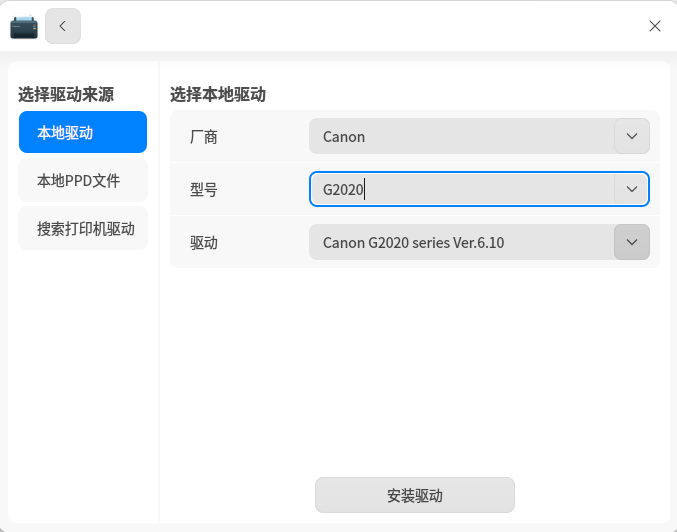Click the printer application icon

[24, 27]
